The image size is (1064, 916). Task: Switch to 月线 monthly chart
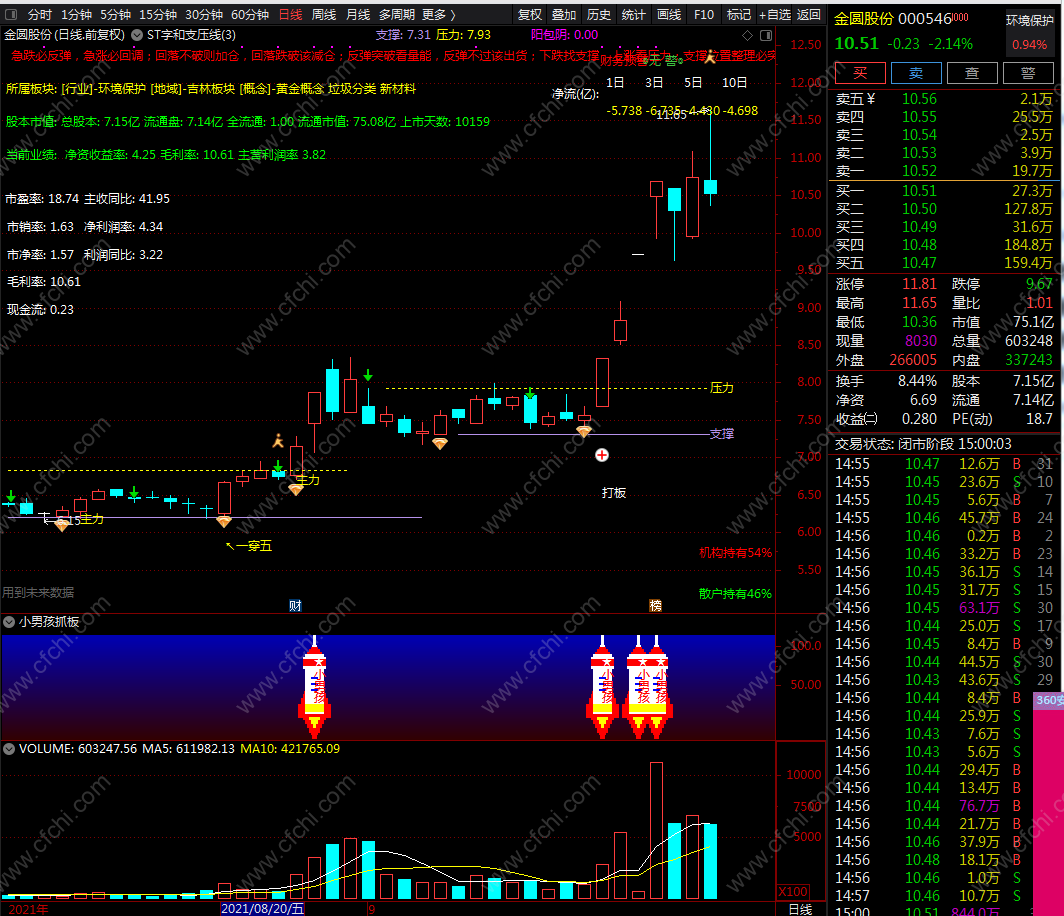tap(358, 14)
